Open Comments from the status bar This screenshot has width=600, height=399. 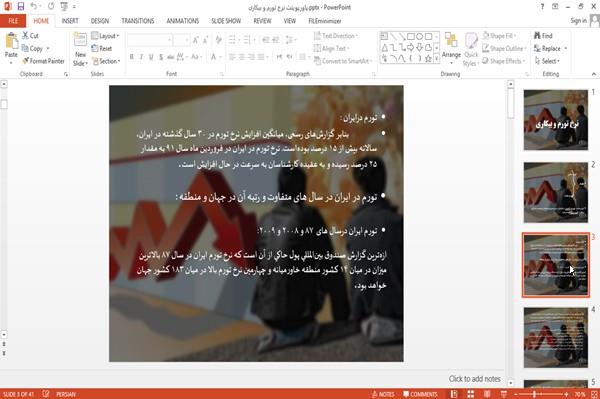[x=420, y=394]
